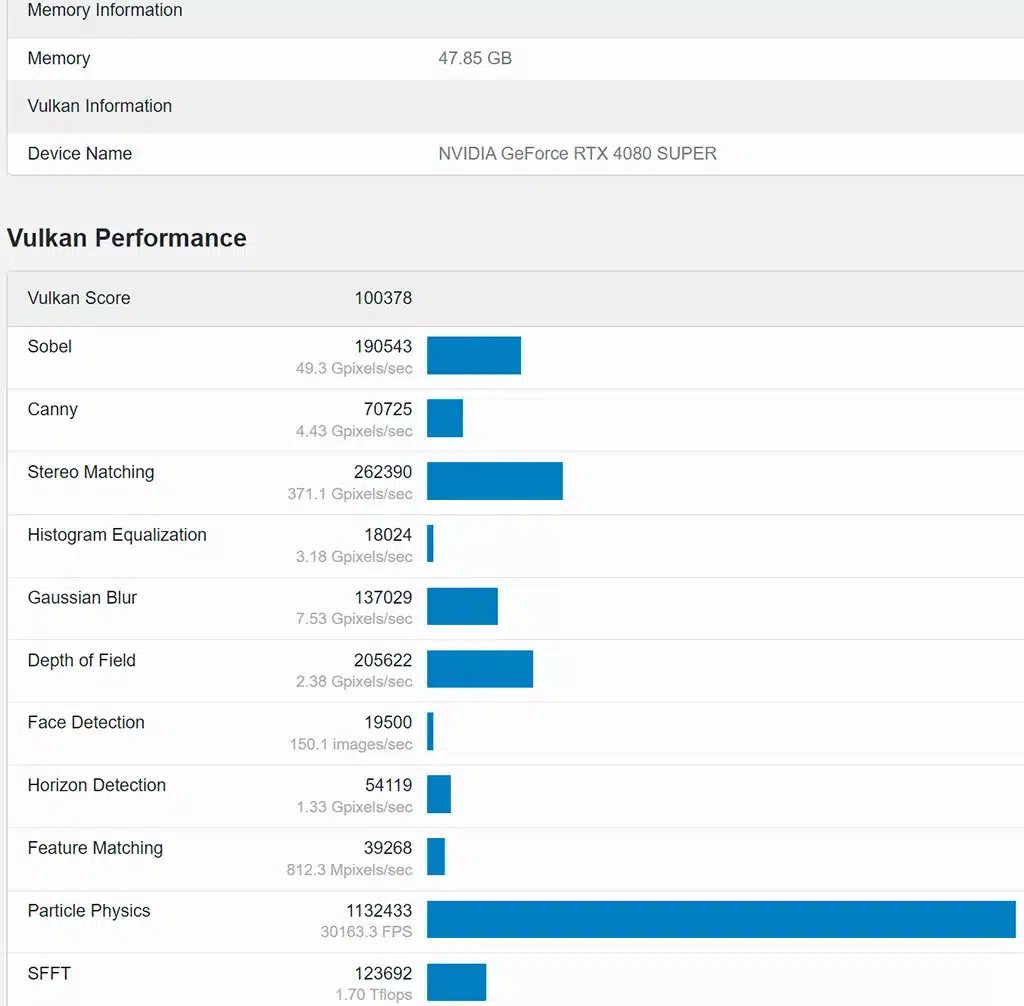This screenshot has height=1006, width=1024.
Task: Click the Stereo Matching 371.1 Gpixels/sec text
Action: [x=350, y=494]
